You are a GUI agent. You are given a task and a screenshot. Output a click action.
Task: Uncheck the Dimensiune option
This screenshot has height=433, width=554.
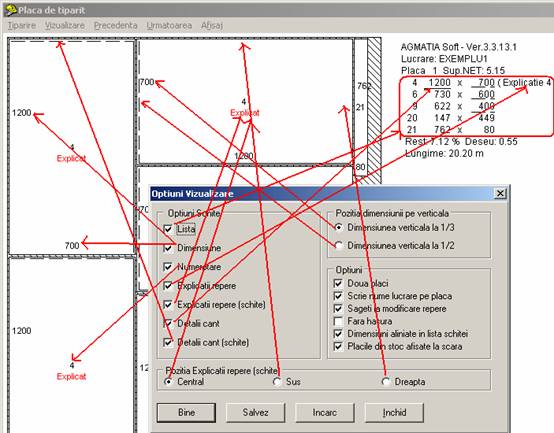coord(168,248)
